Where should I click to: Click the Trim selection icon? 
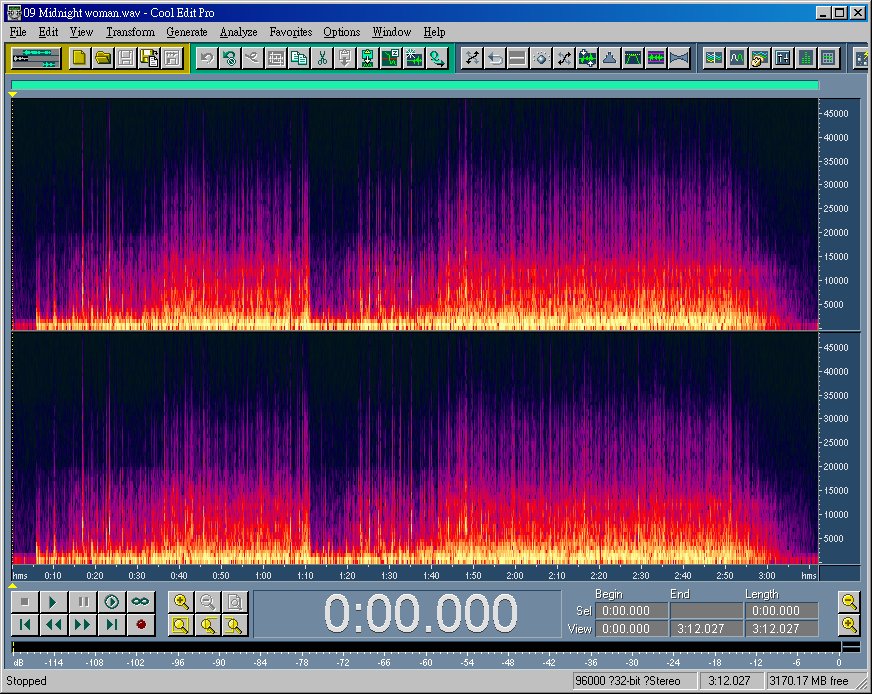tap(276, 58)
